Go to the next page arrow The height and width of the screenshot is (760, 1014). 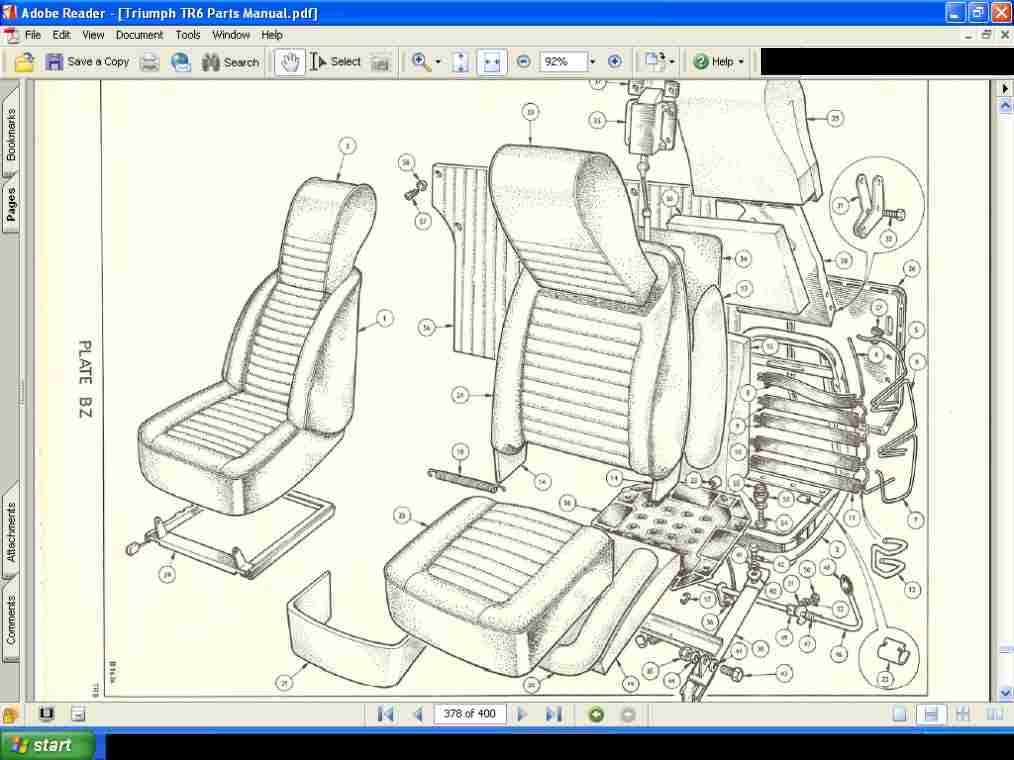pos(522,714)
